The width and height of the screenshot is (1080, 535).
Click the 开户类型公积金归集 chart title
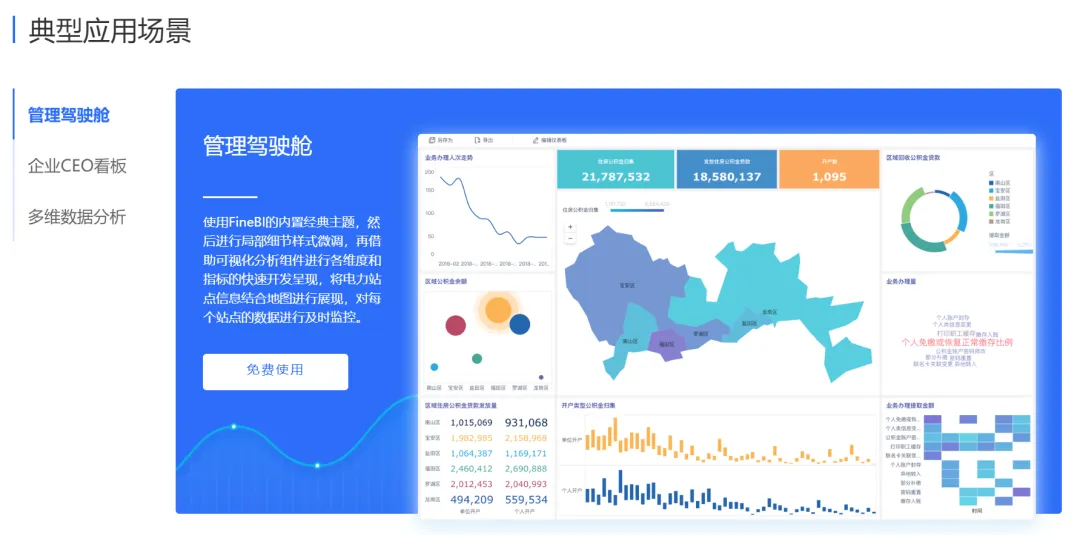(589, 406)
